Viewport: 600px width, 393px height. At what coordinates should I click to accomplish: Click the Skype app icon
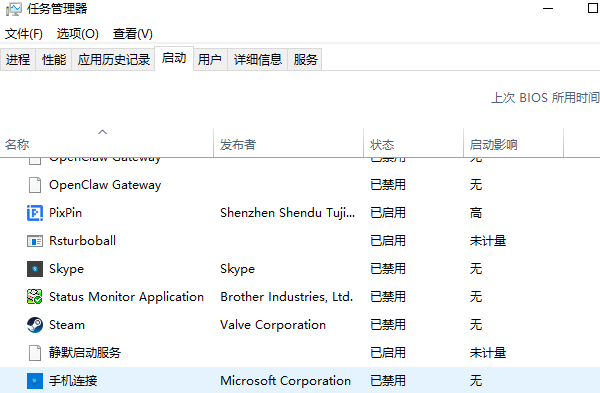tap(35, 269)
